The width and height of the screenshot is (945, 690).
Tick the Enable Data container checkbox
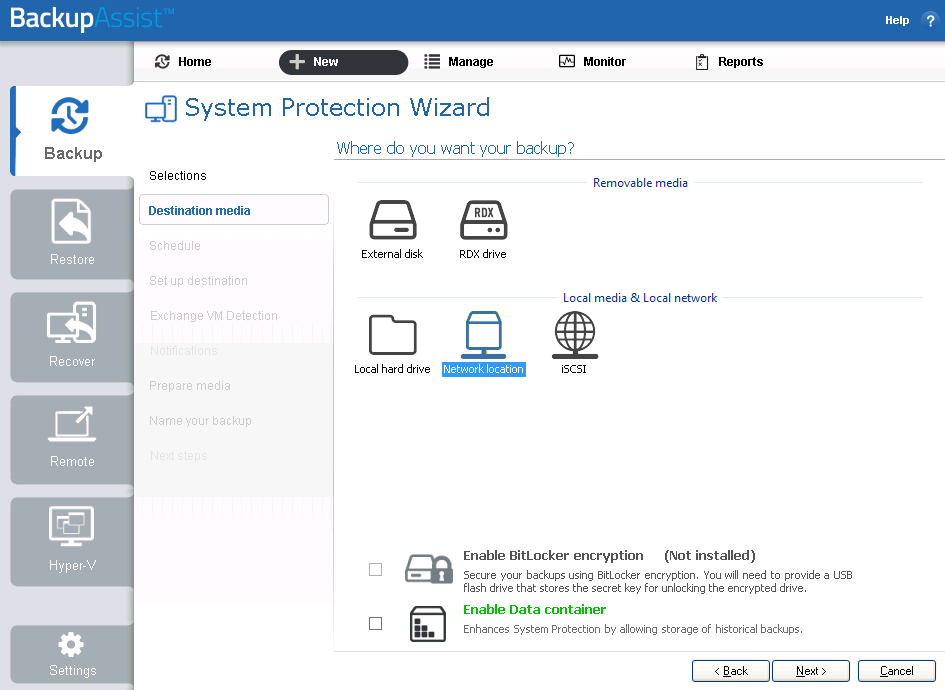pyautogui.click(x=375, y=624)
